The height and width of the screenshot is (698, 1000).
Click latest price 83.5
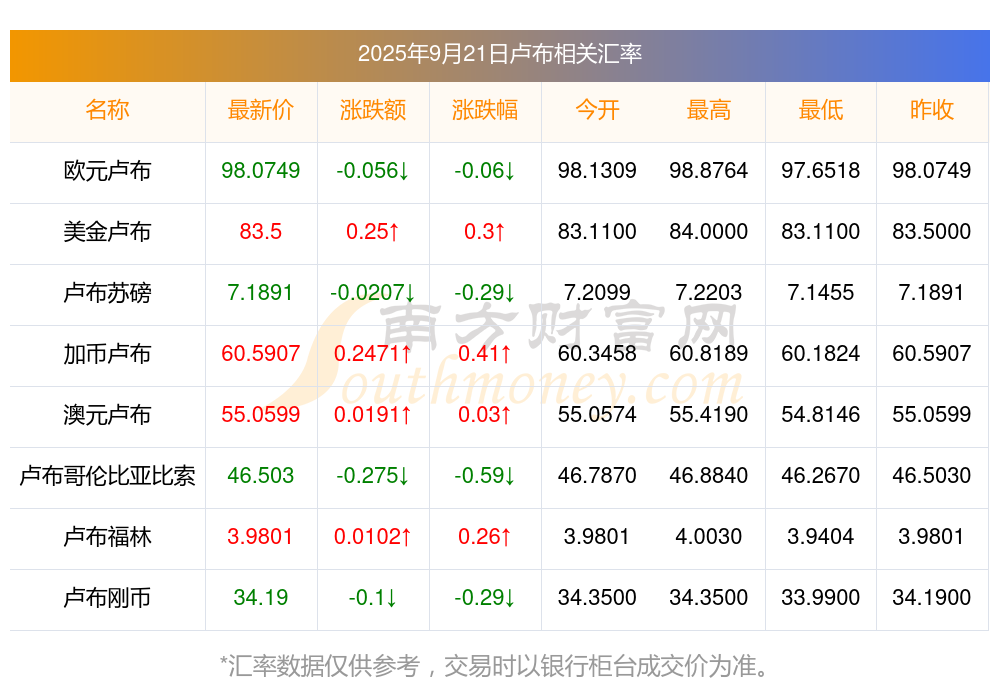pos(261,231)
